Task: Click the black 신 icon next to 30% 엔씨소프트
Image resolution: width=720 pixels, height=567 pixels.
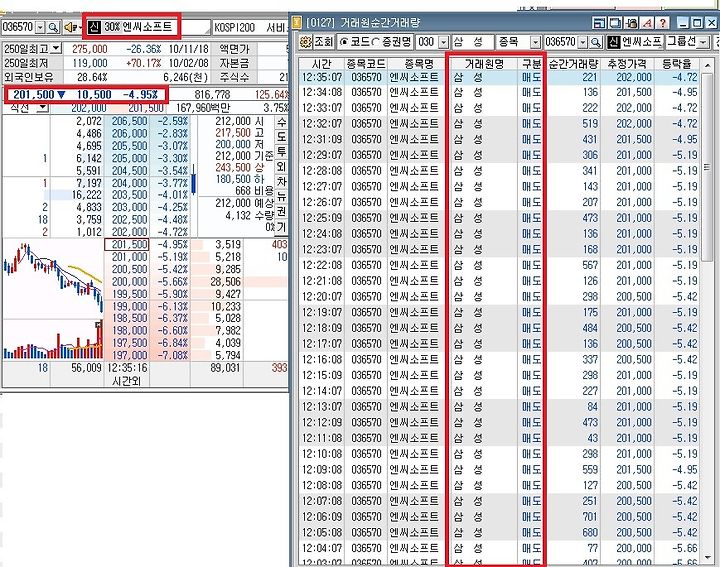Action: 94,27
